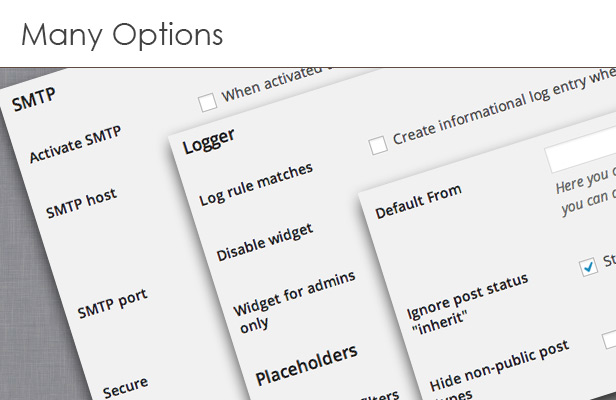The width and height of the screenshot is (616, 400).
Task: Click the Placeholders section heading
Action: coord(305,363)
